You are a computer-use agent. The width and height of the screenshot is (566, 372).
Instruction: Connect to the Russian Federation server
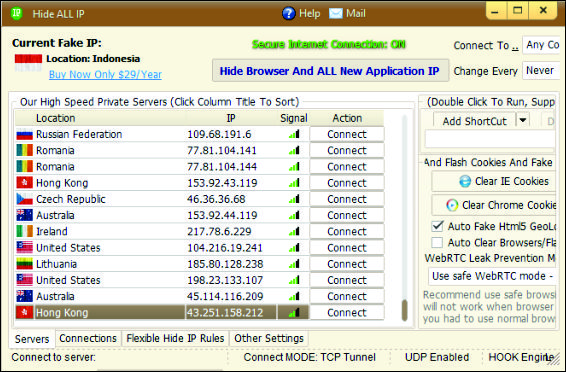tap(347, 134)
